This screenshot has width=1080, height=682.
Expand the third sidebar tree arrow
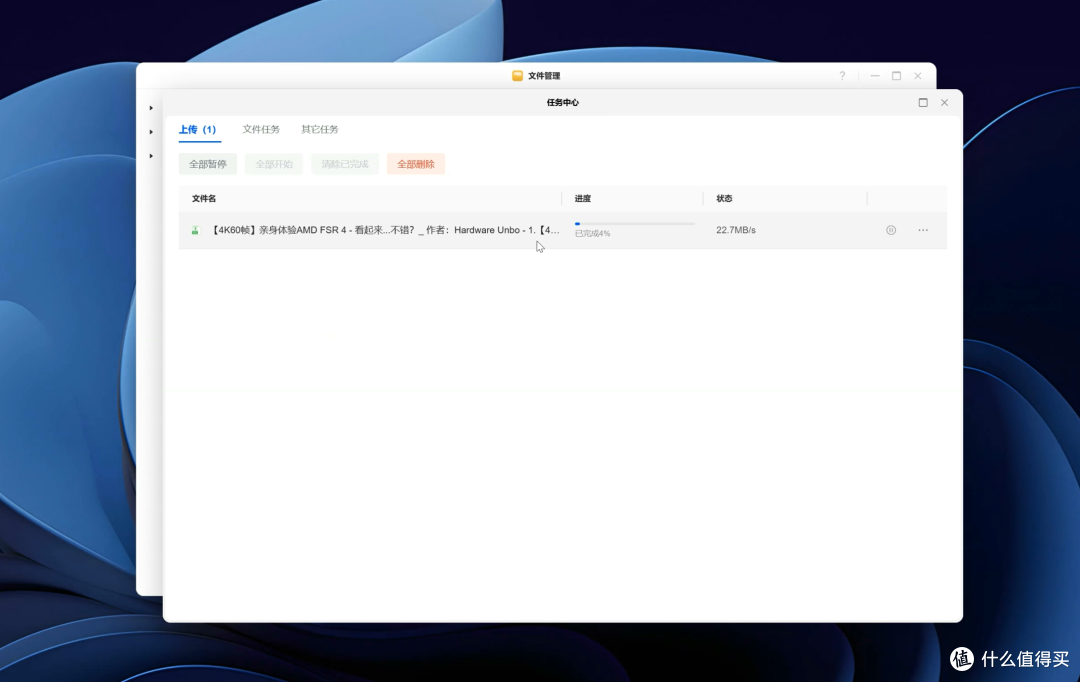151,156
